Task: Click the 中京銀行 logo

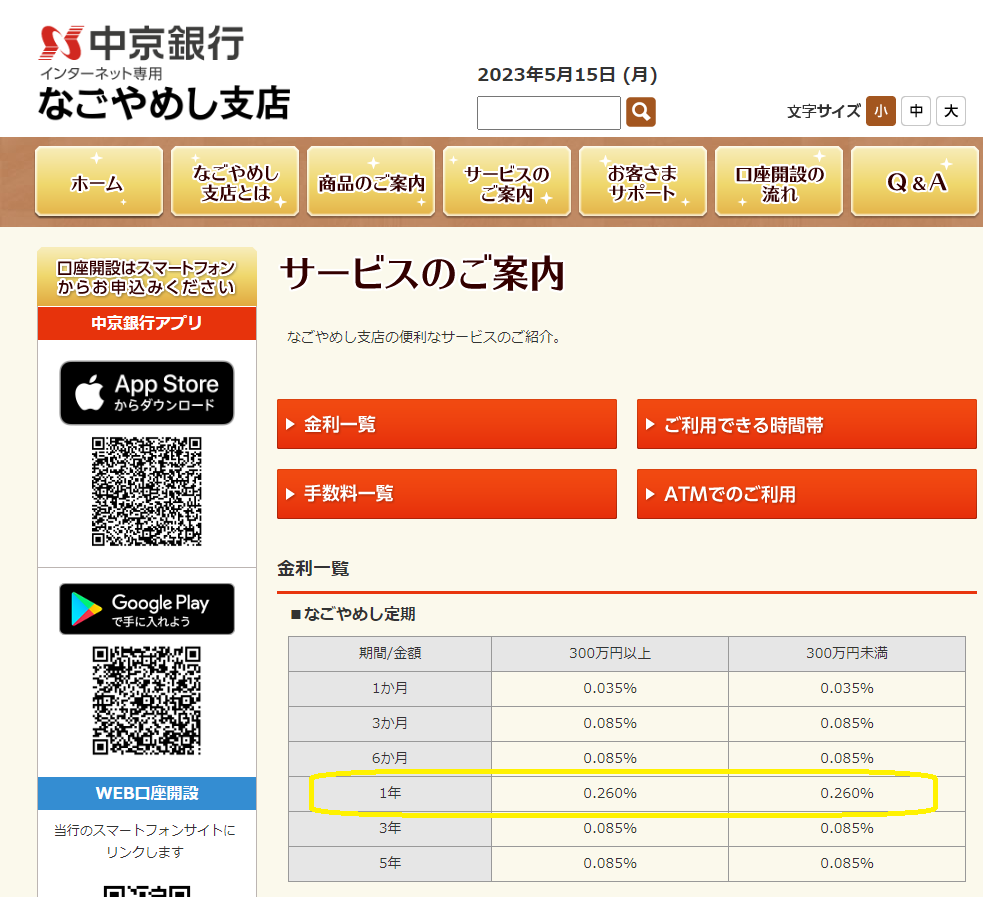Action: coord(141,43)
